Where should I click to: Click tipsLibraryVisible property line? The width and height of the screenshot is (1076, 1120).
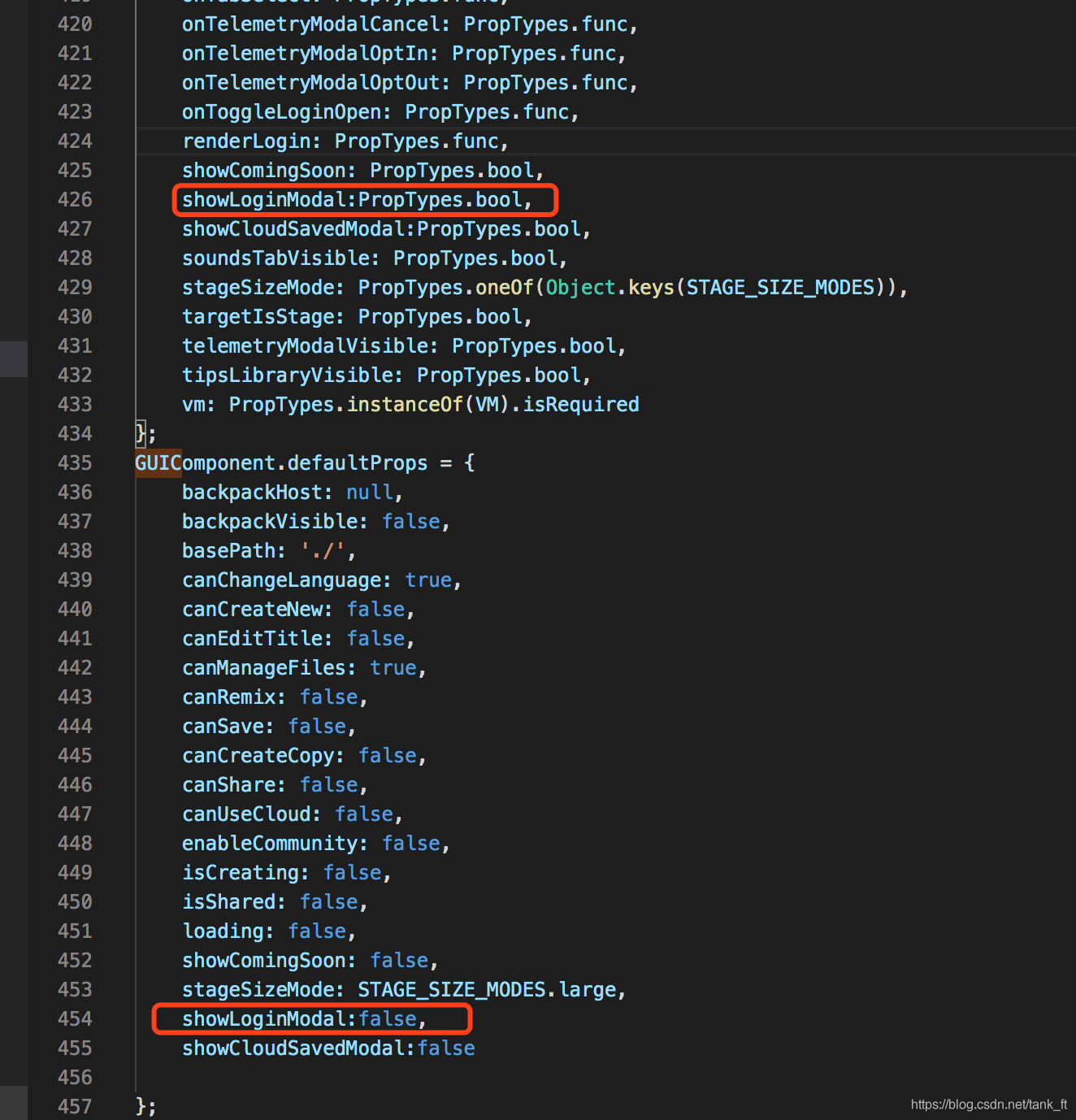tap(386, 376)
